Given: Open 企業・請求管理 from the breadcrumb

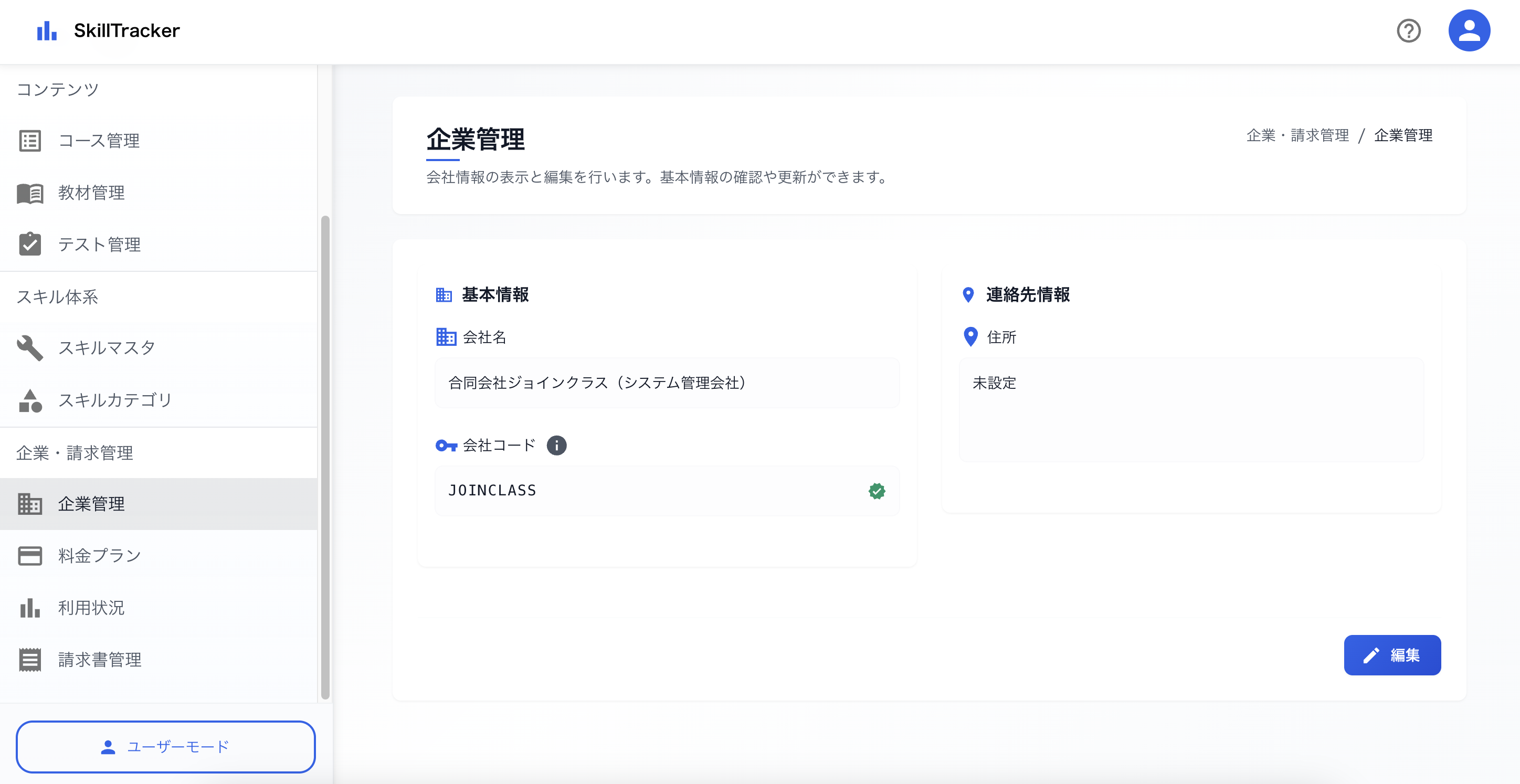Looking at the screenshot, I should click(x=1297, y=135).
